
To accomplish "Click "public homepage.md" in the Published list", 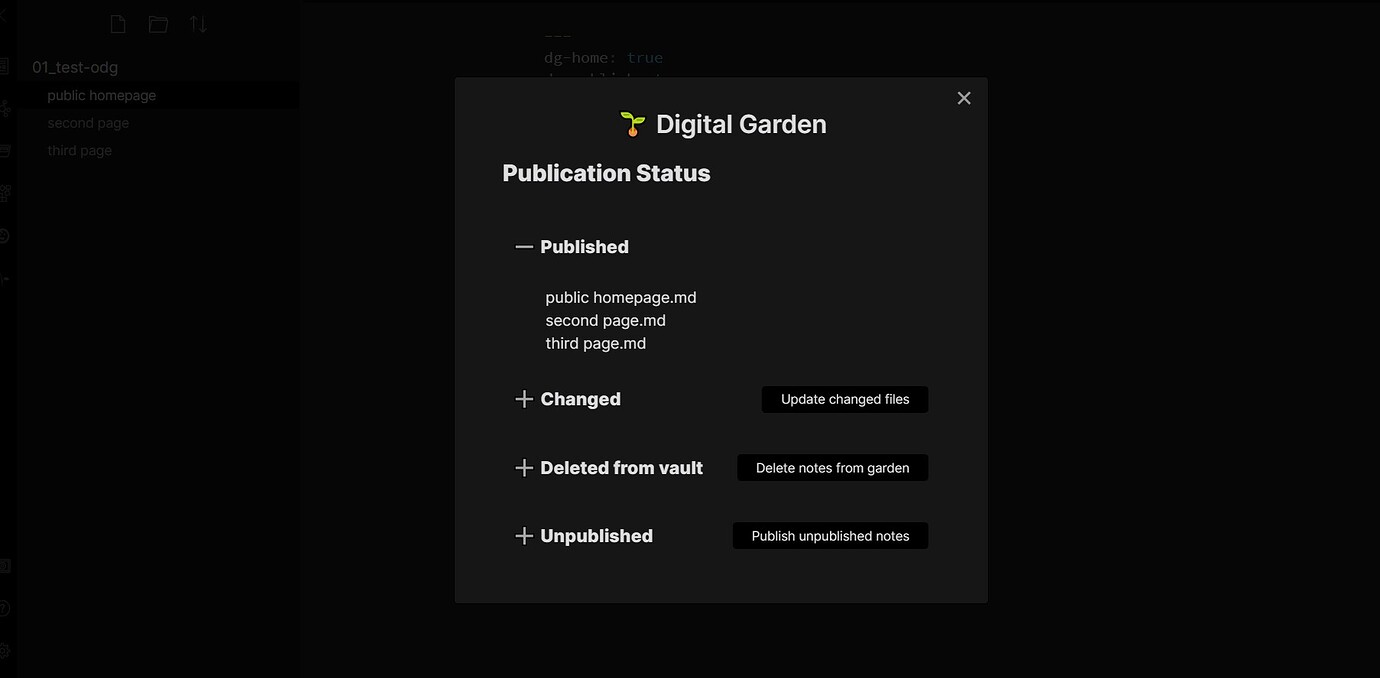I will (x=620, y=297).
